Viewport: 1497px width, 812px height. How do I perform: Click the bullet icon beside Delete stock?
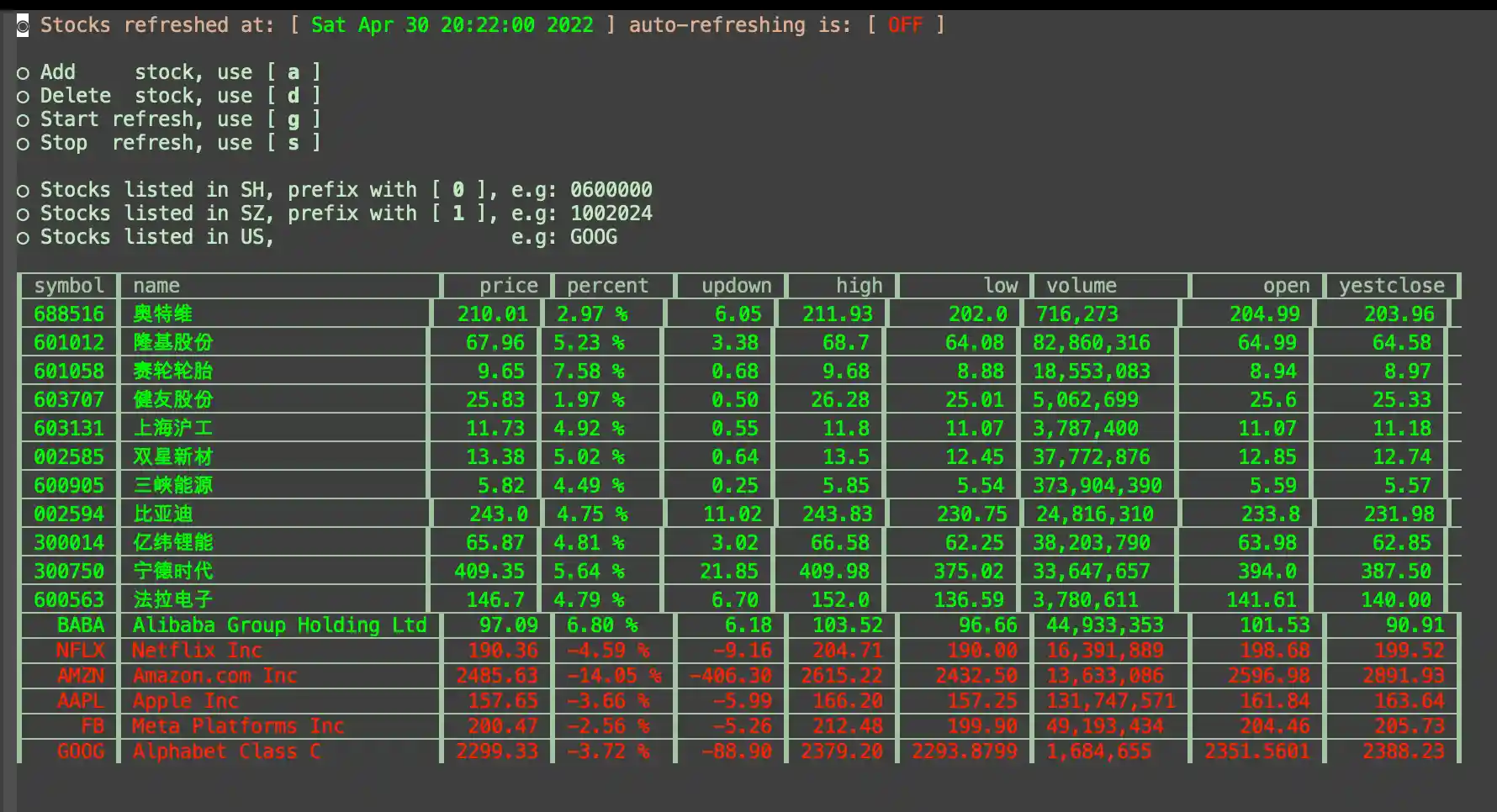[x=23, y=96]
